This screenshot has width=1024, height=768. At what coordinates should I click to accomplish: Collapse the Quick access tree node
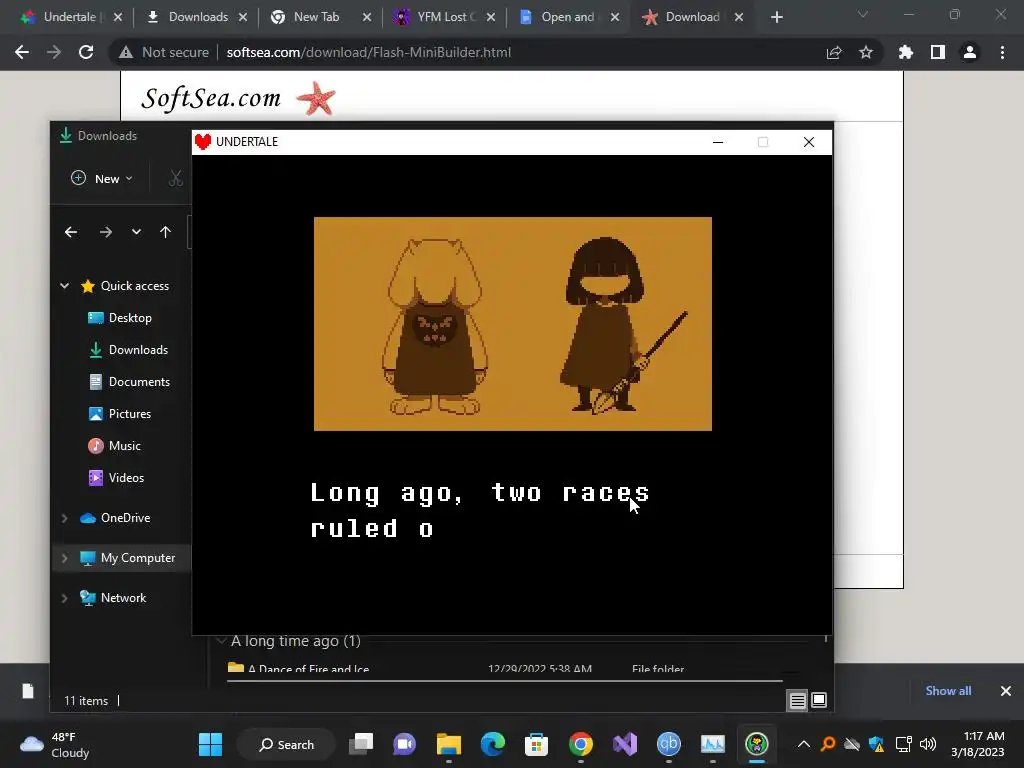point(65,285)
